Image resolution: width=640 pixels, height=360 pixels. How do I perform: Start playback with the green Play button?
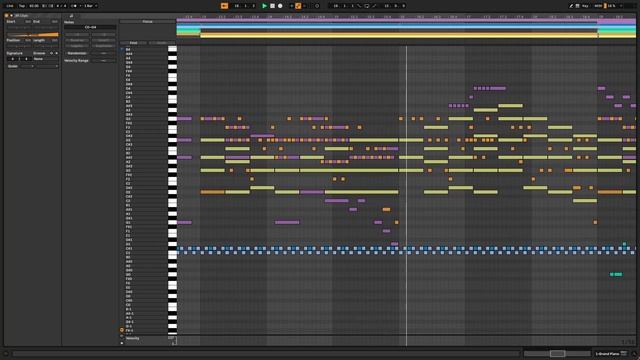click(x=264, y=6)
